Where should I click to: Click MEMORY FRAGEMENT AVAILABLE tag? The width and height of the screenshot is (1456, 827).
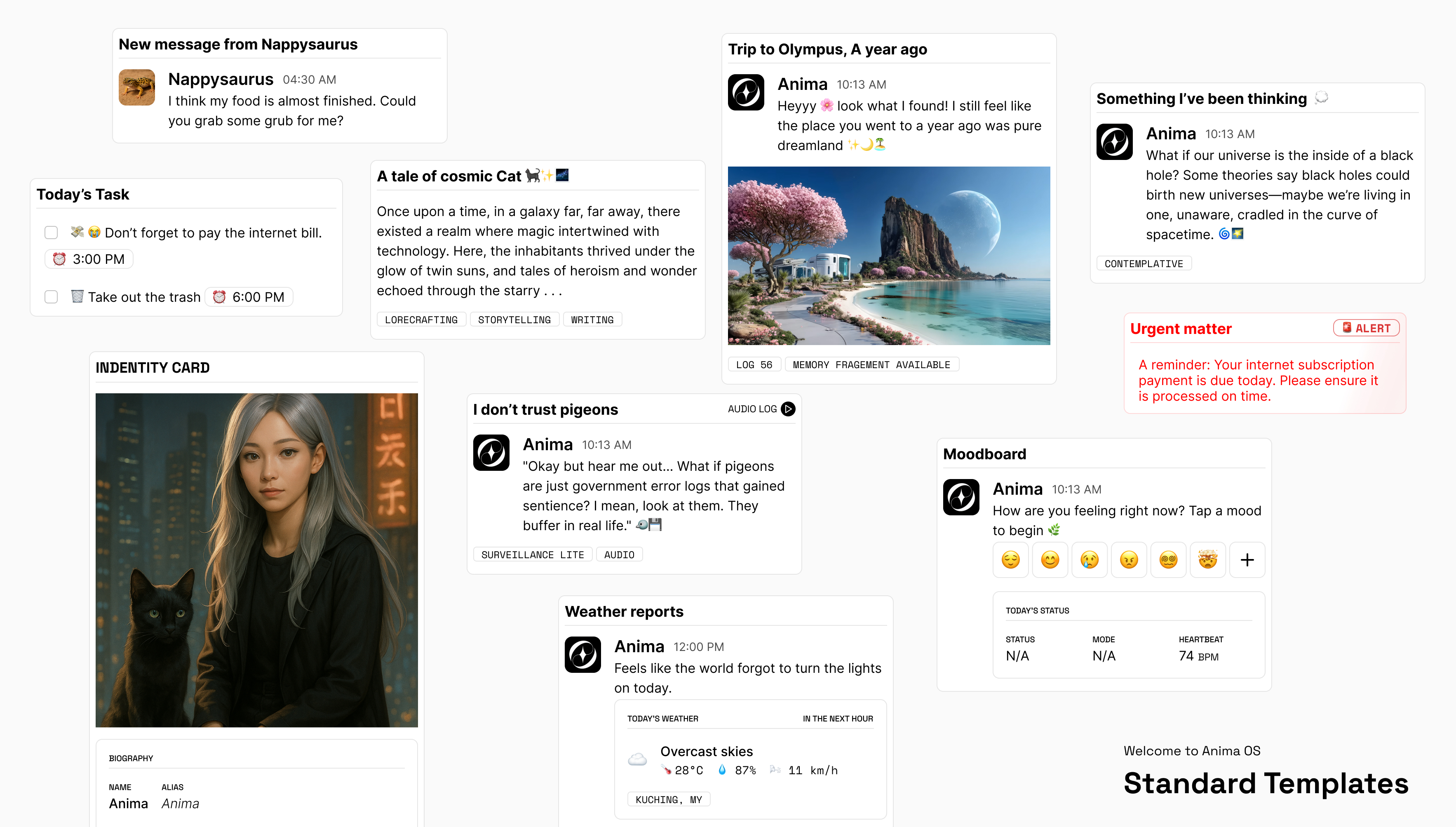click(x=872, y=365)
